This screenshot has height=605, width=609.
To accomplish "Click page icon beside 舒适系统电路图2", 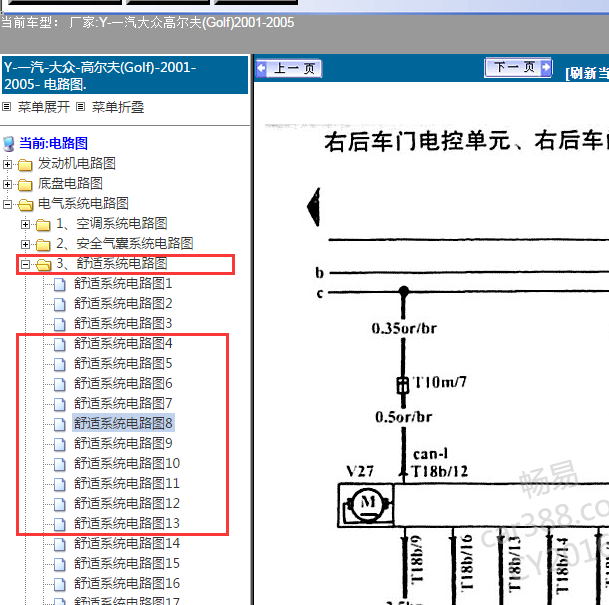I will click(59, 304).
